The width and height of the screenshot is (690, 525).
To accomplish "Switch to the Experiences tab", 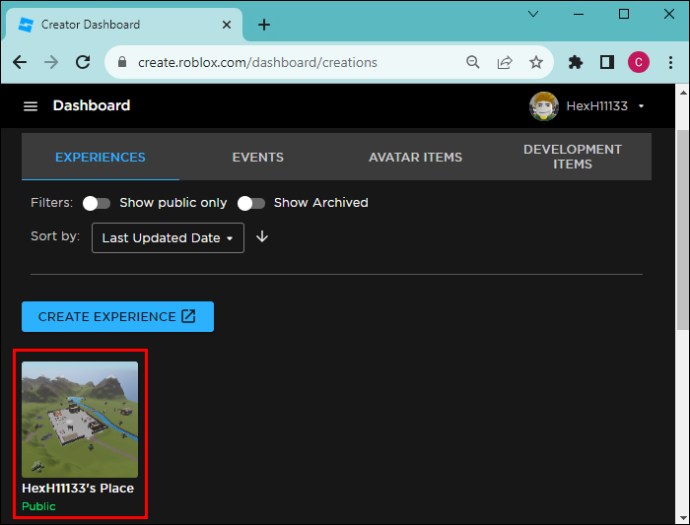I will [x=100, y=157].
